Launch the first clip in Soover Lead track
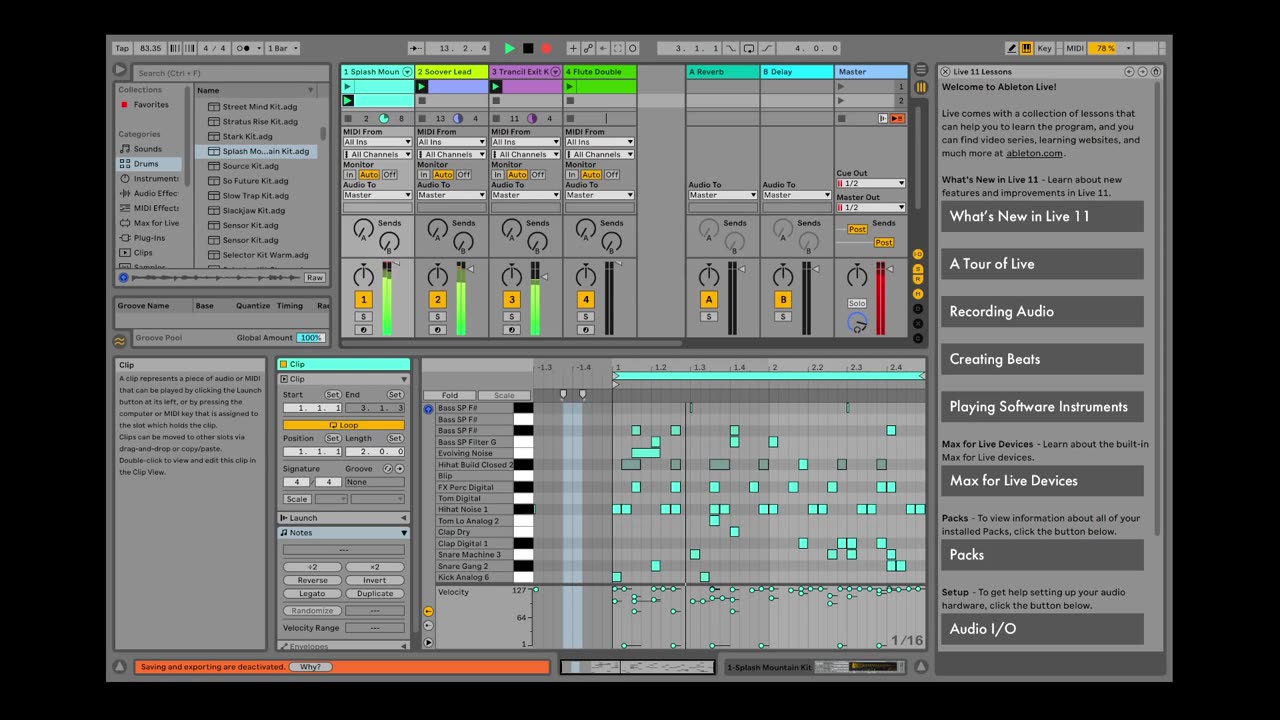 click(x=422, y=87)
